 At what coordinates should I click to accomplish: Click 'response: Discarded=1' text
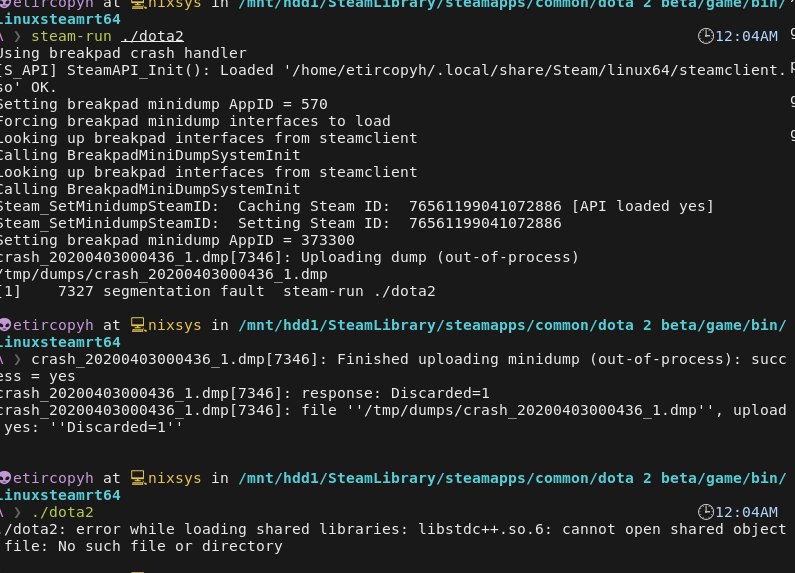(x=395, y=393)
